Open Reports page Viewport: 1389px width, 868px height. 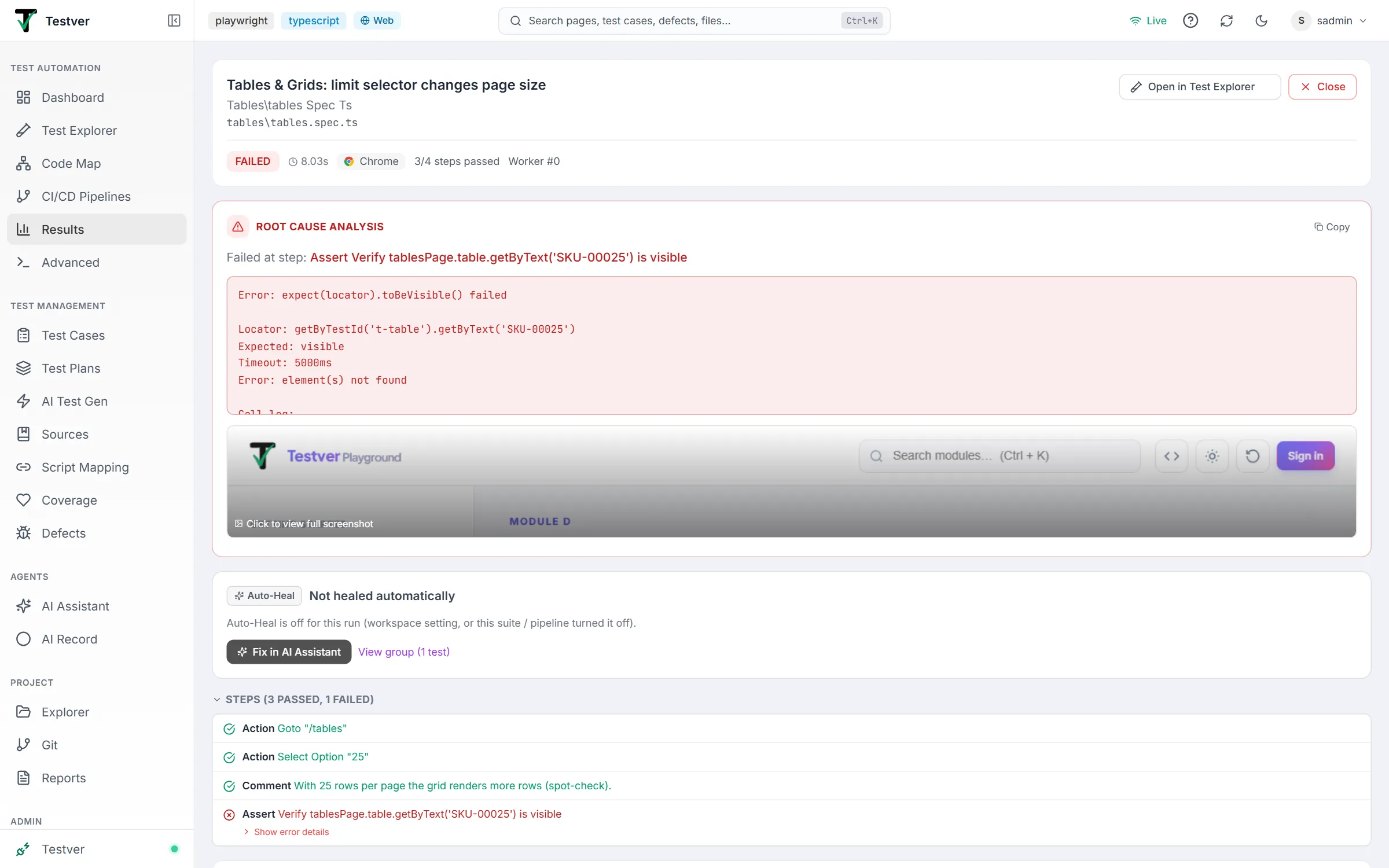coord(97,778)
